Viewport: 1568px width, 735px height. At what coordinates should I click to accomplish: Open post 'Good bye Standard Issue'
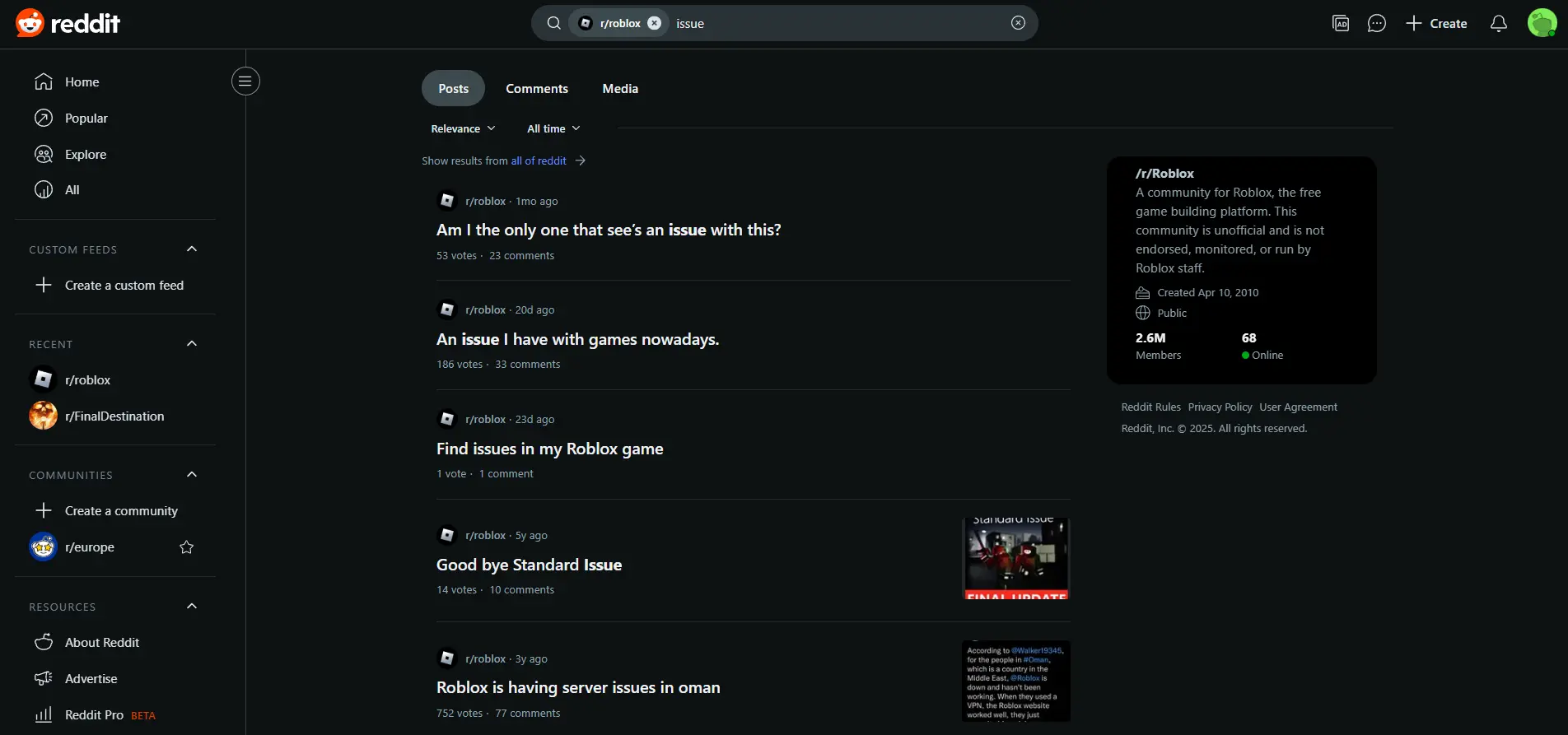(529, 565)
